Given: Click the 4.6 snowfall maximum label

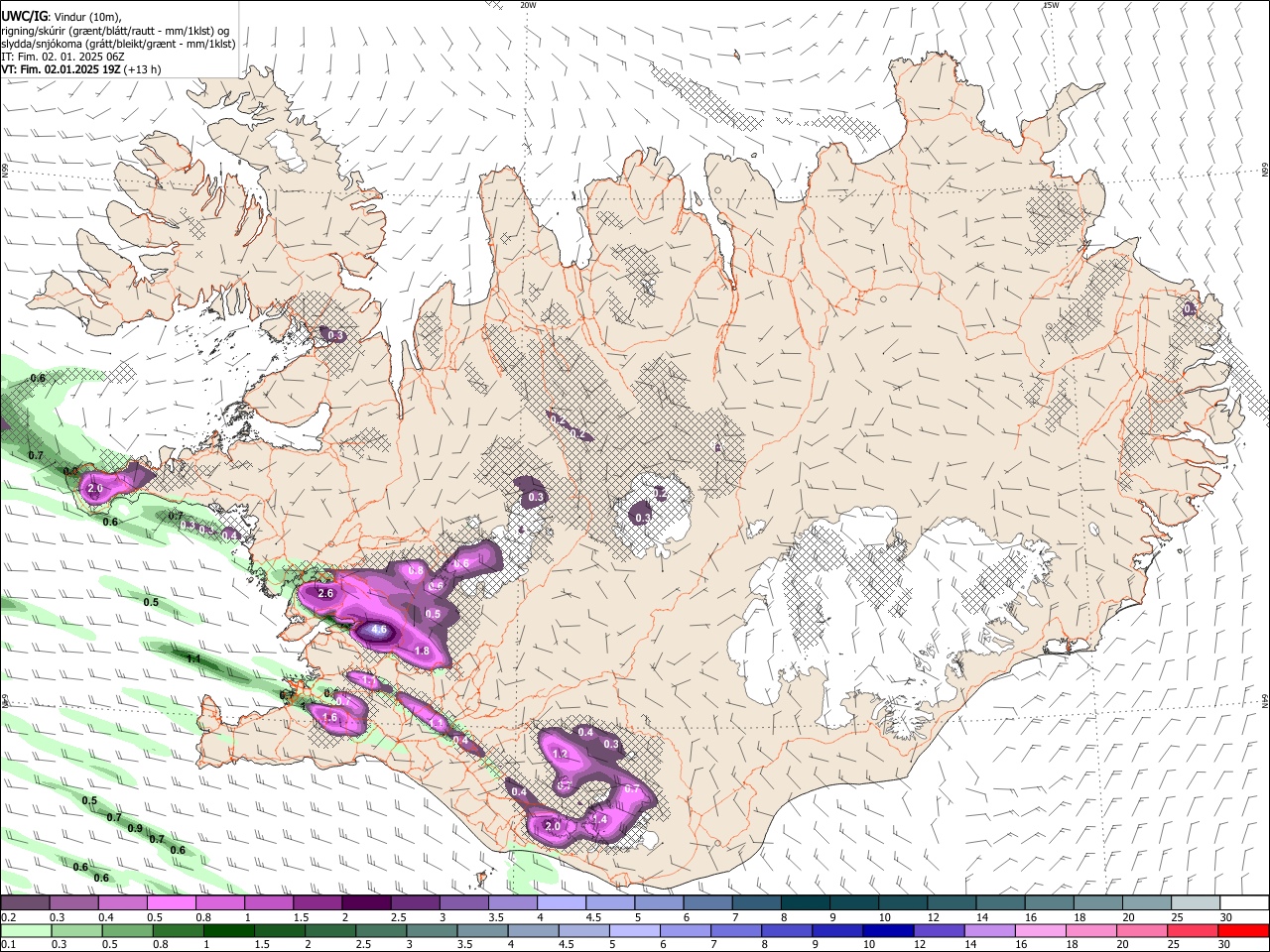Looking at the screenshot, I should click(378, 630).
